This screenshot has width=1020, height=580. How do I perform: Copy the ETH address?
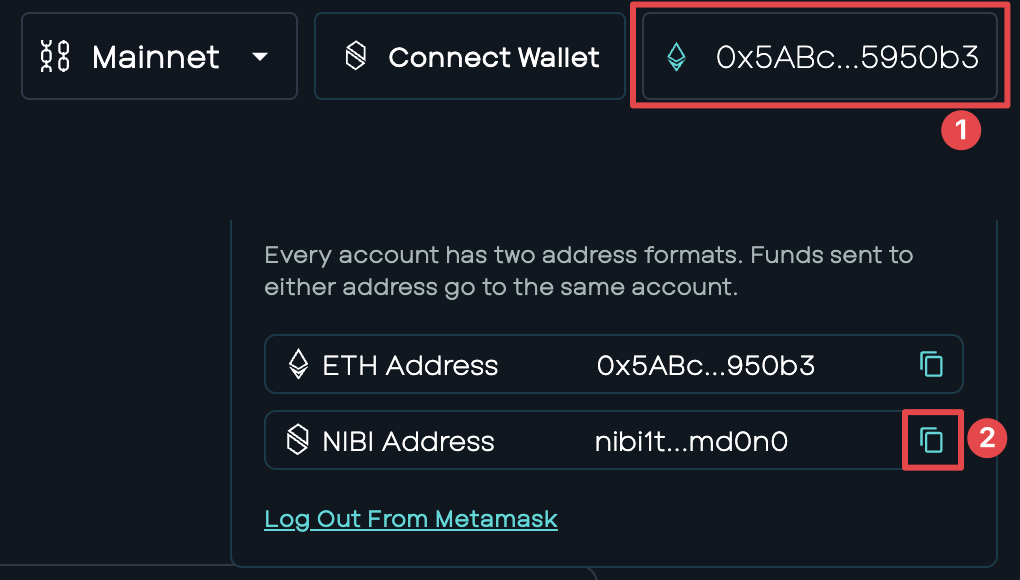pyautogui.click(x=932, y=364)
